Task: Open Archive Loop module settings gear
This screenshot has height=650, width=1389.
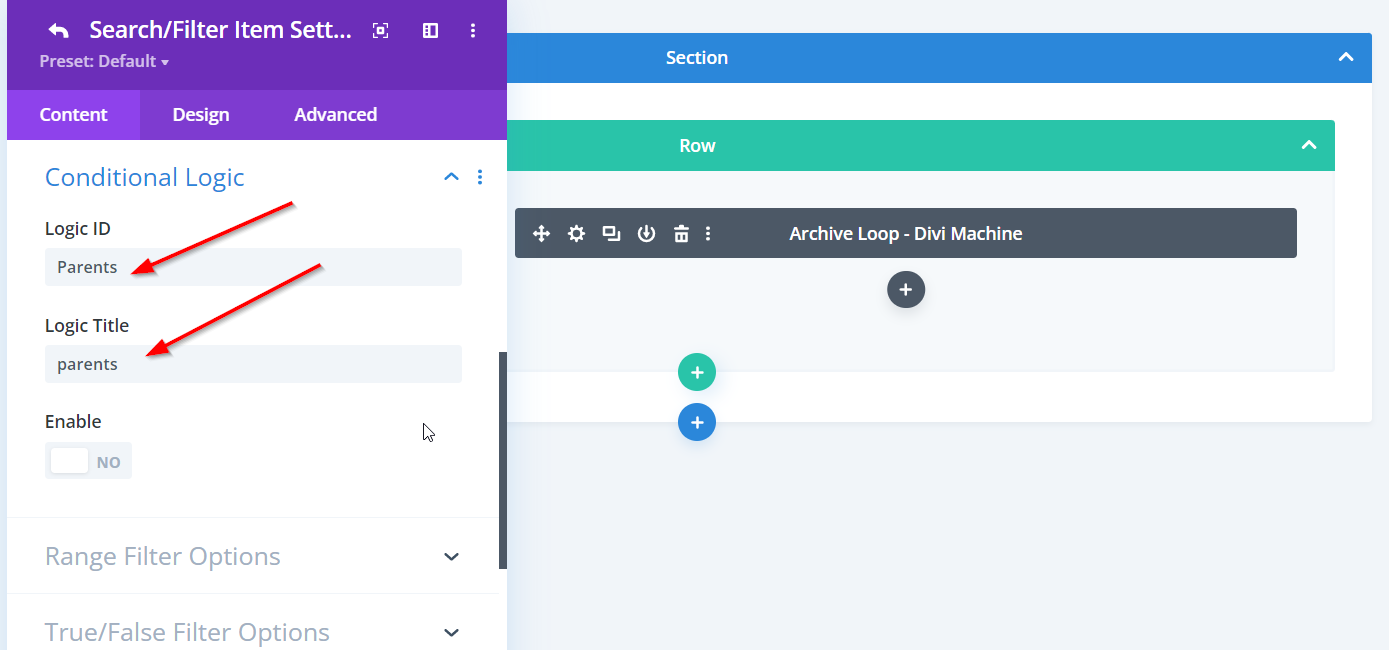Action: tap(576, 234)
